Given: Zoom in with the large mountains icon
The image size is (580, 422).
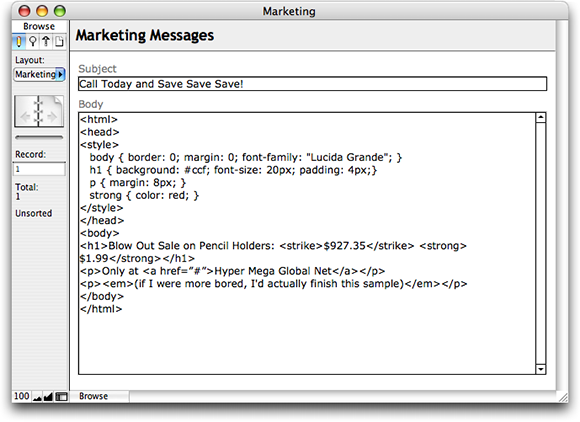Looking at the screenshot, I should tap(48, 397).
